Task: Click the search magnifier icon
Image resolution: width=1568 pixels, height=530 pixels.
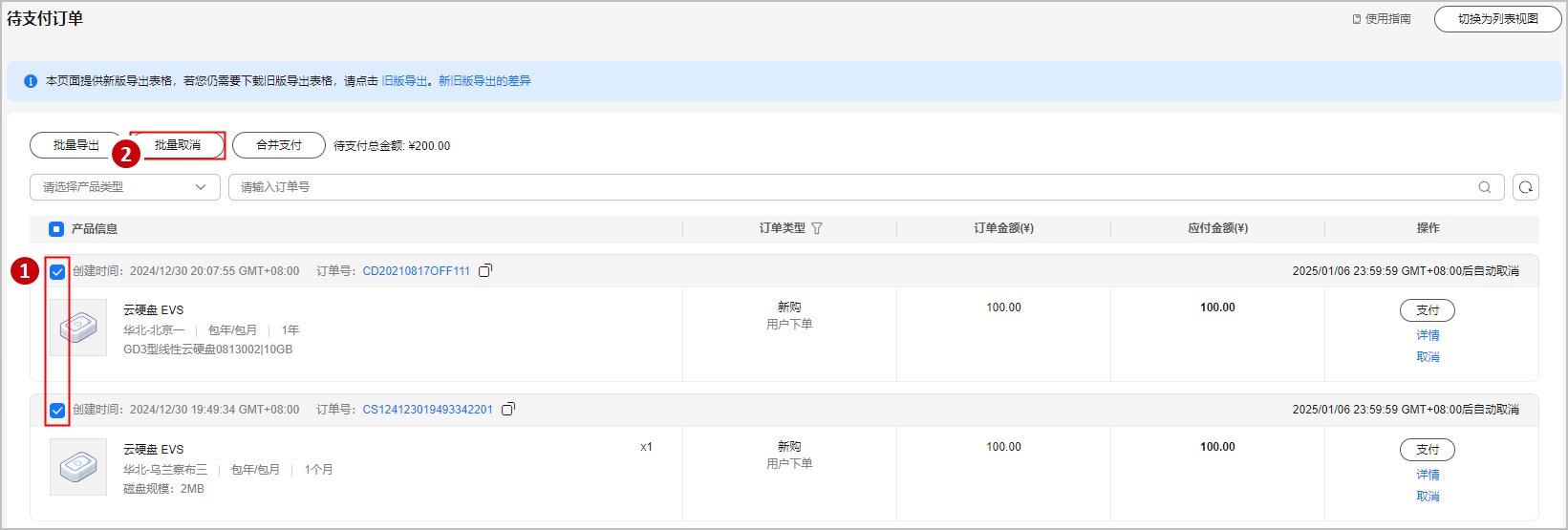Action: [x=1485, y=187]
